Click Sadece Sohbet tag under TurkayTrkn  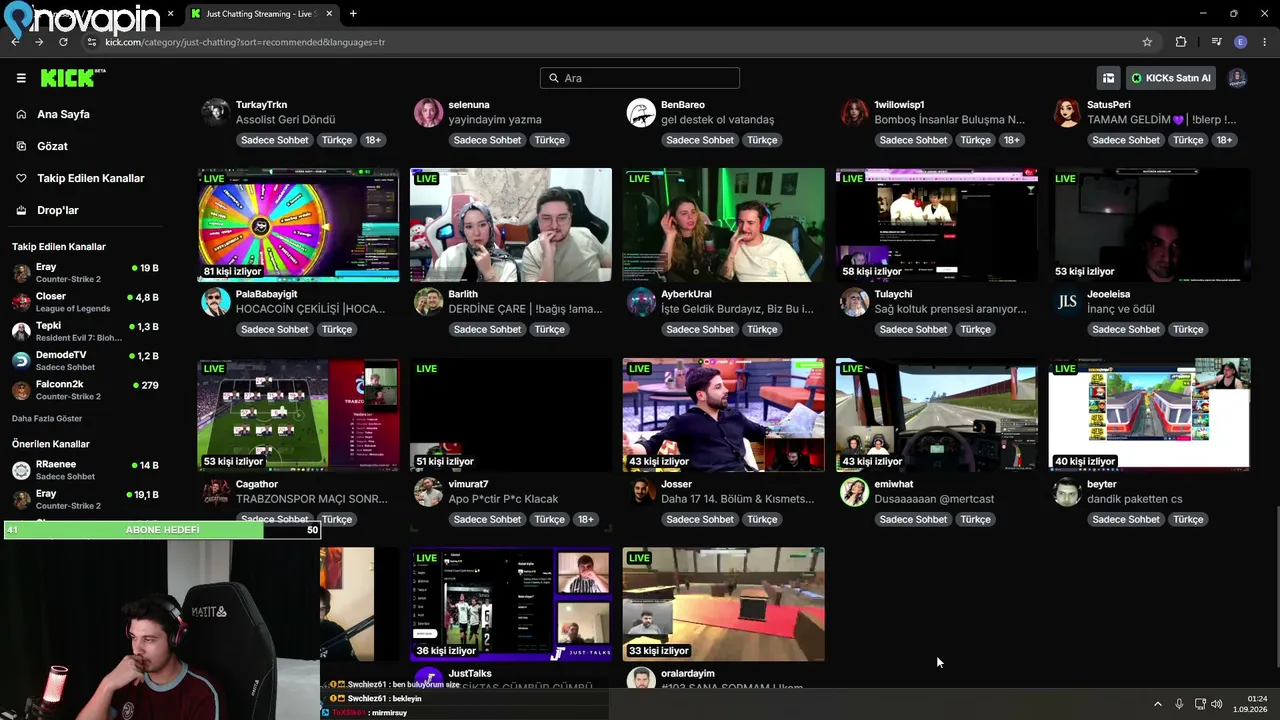[274, 140]
